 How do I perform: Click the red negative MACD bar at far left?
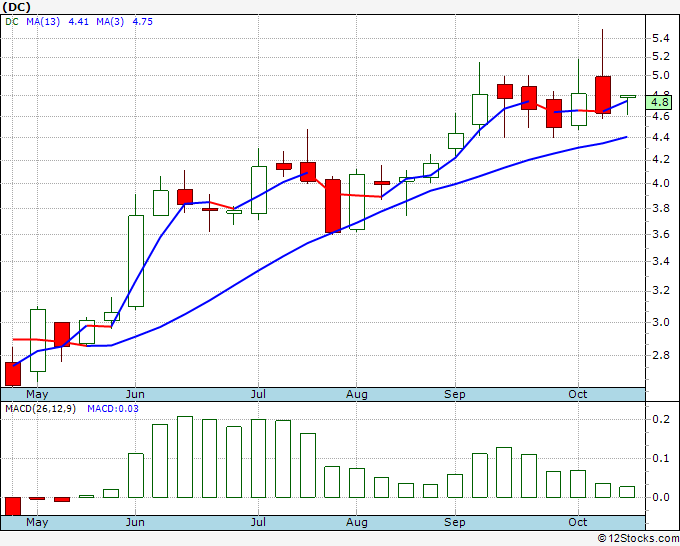tap(13, 506)
